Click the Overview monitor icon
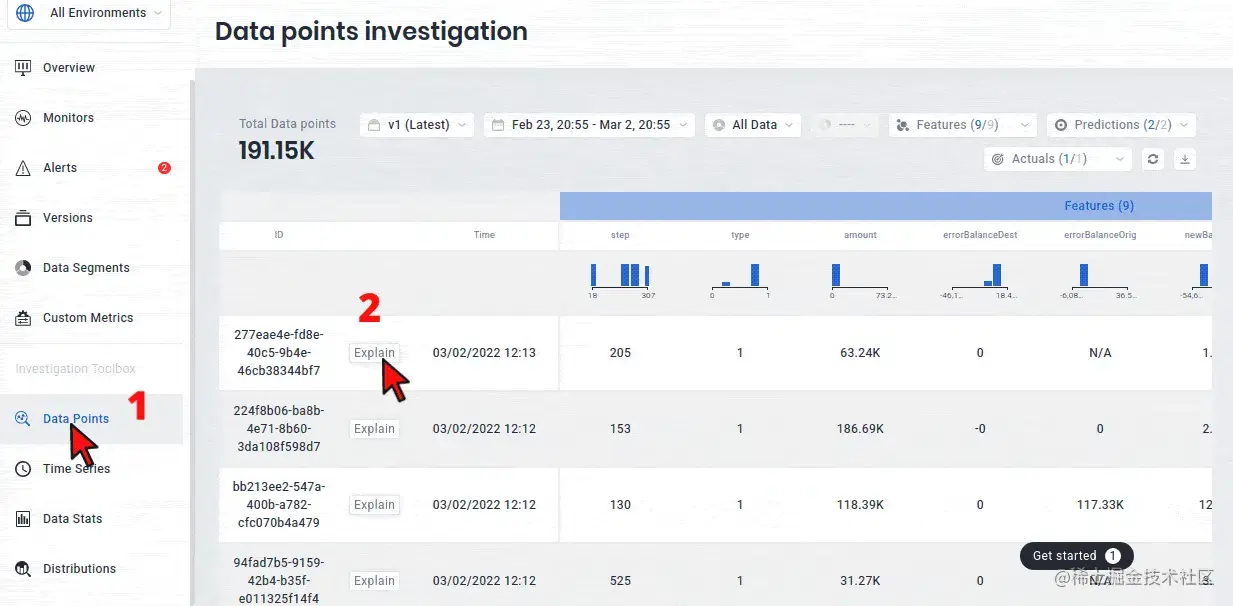Viewport: 1233px width, 606px height. click(x=23, y=68)
